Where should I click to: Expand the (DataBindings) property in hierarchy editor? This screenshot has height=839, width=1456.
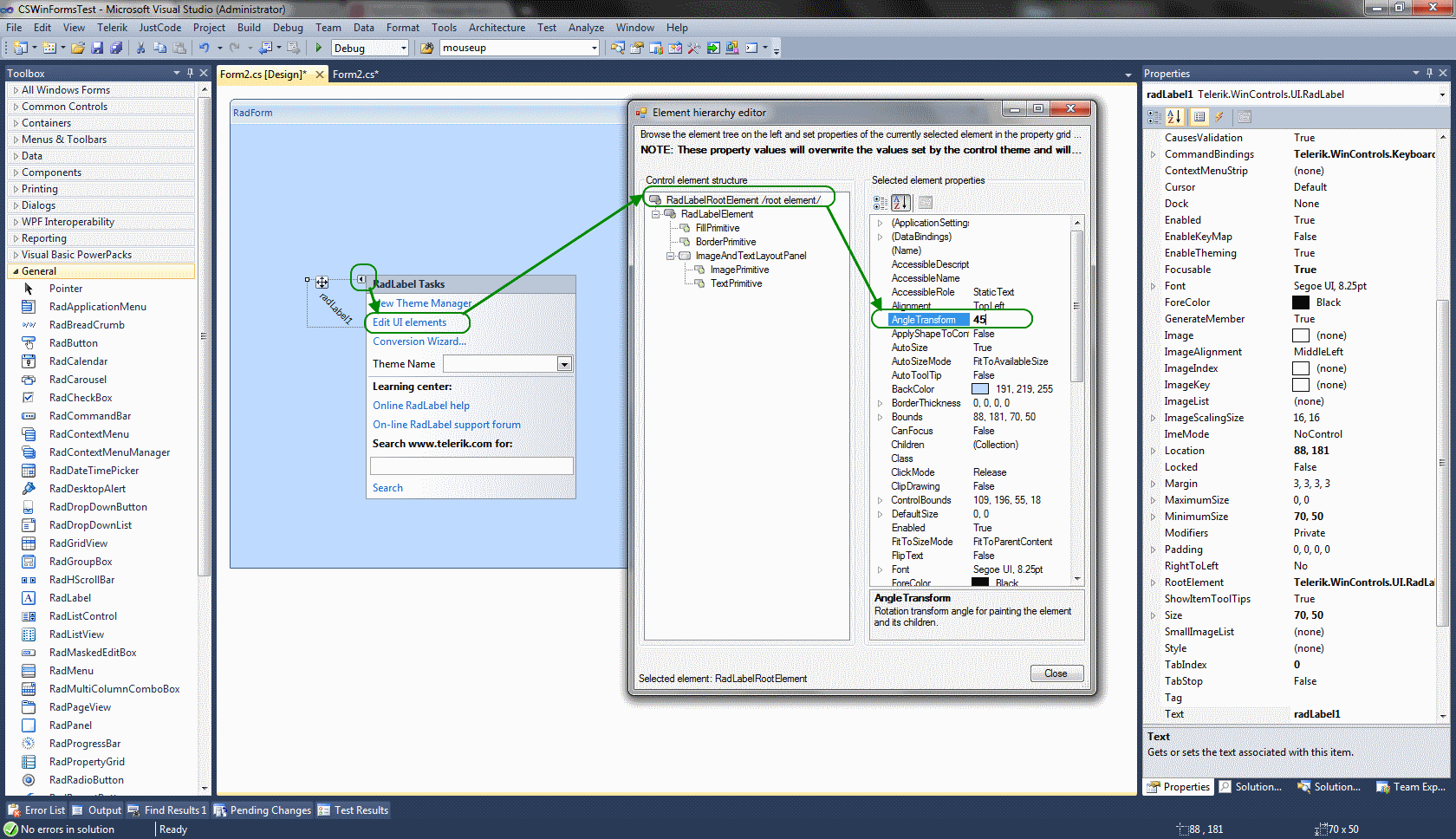[880, 237]
